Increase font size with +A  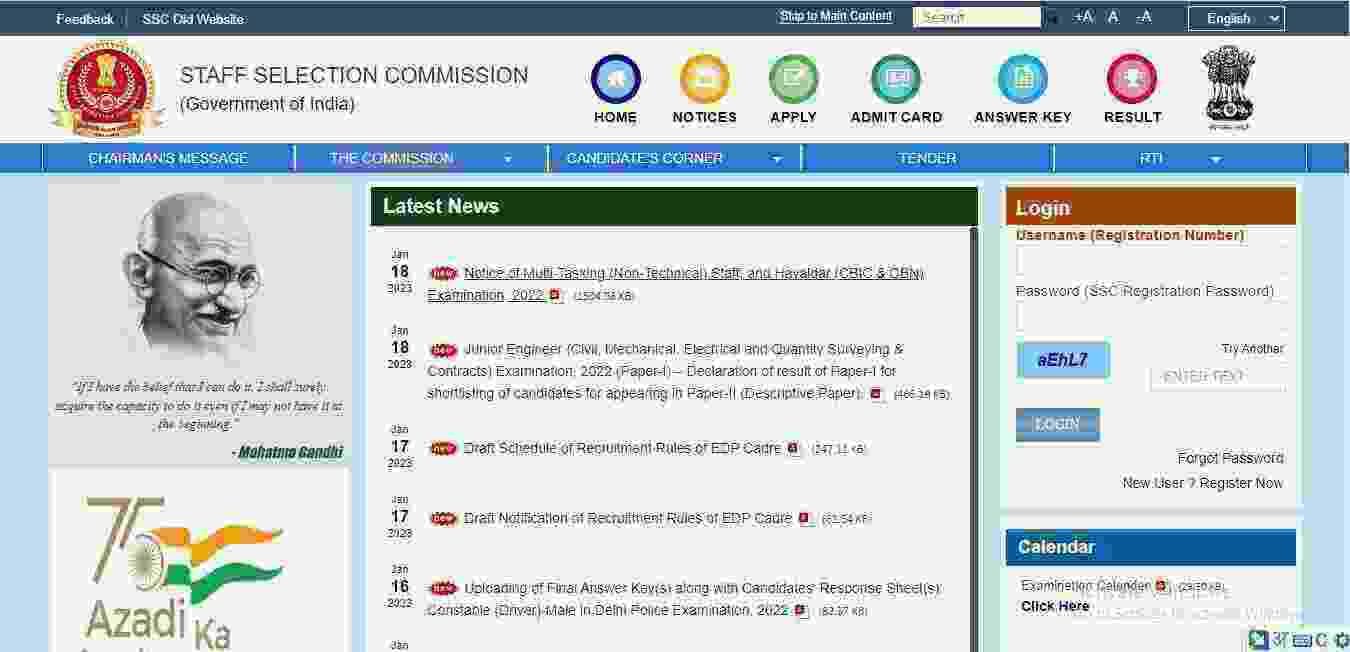click(1084, 17)
